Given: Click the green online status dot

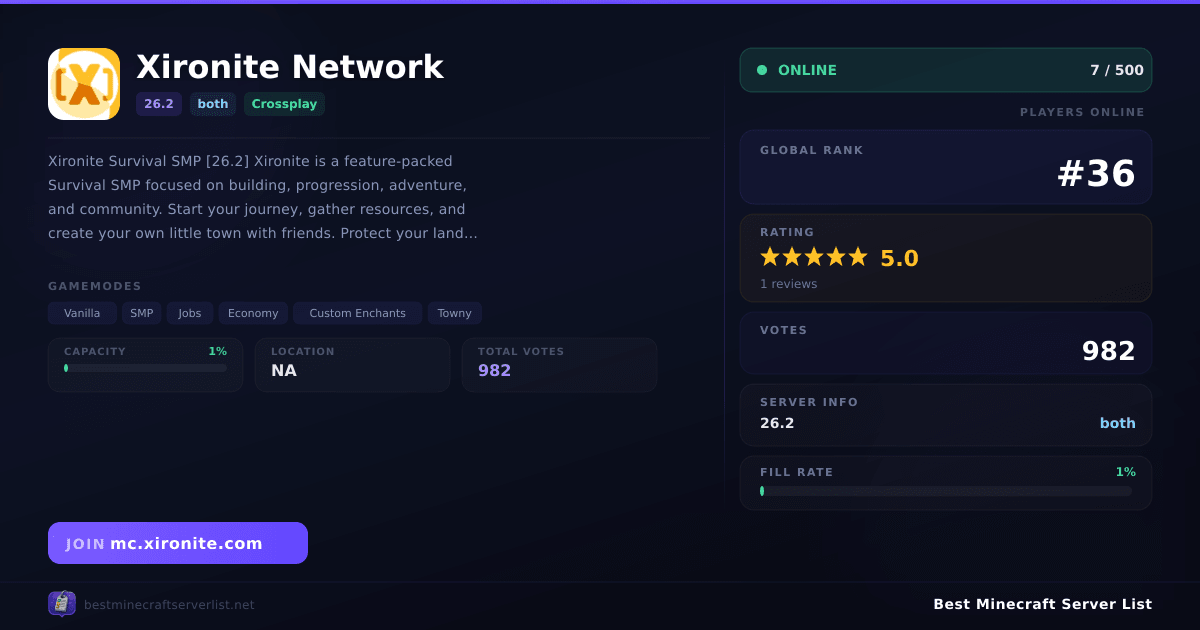Looking at the screenshot, I should tap(762, 70).
